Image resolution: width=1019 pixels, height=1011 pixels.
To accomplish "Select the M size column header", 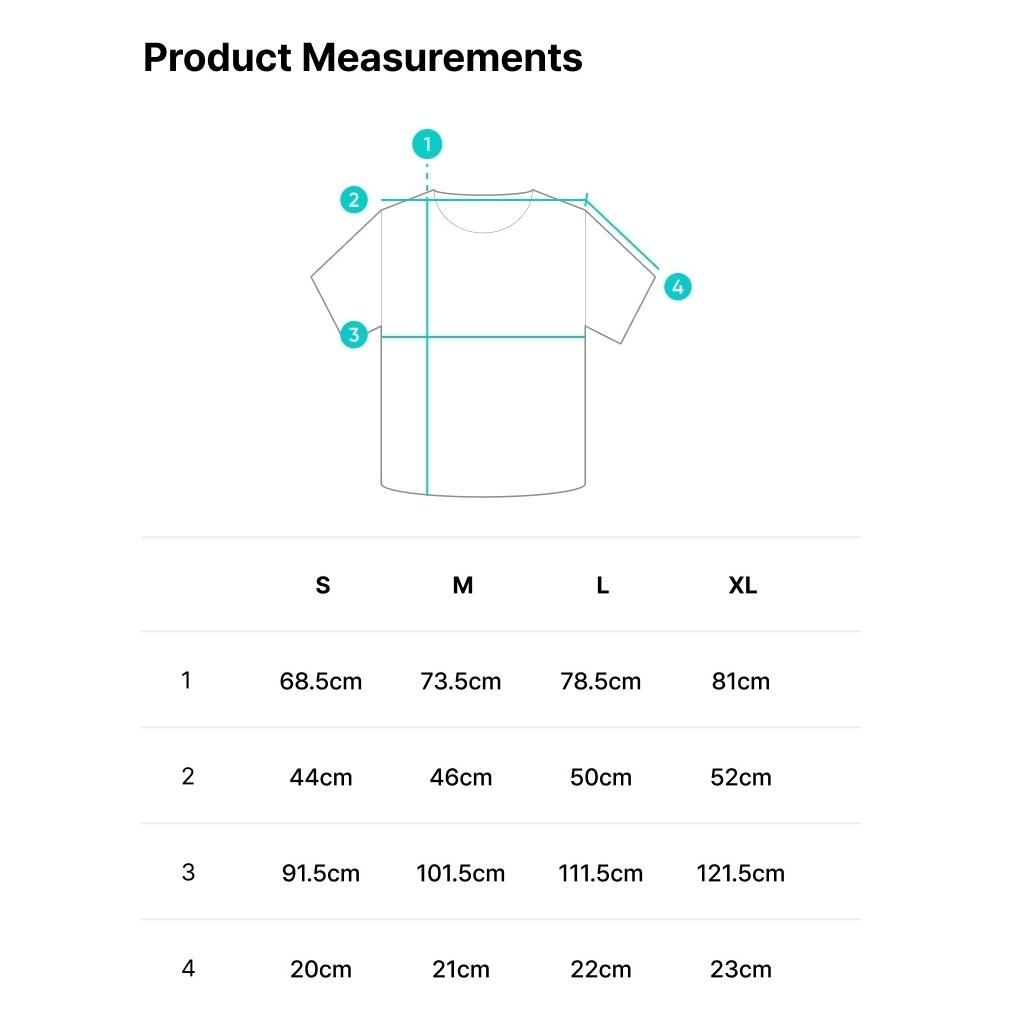I will pos(463,585).
